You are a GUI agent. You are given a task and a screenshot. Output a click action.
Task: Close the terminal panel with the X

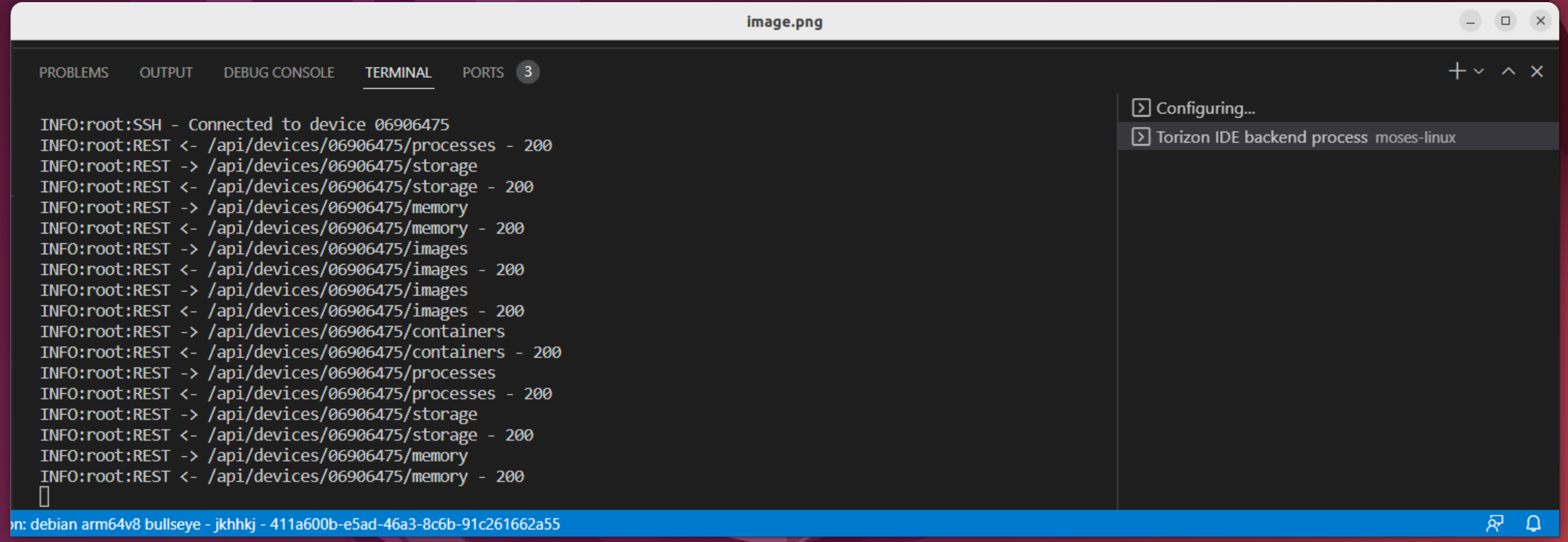pyautogui.click(x=1537, y=72)
